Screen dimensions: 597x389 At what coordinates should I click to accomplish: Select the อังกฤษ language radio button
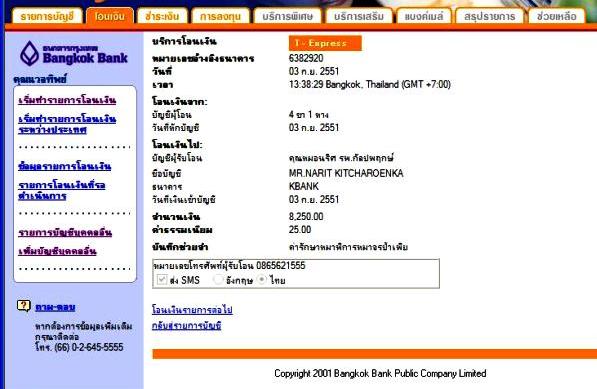[x=218, y=280]
